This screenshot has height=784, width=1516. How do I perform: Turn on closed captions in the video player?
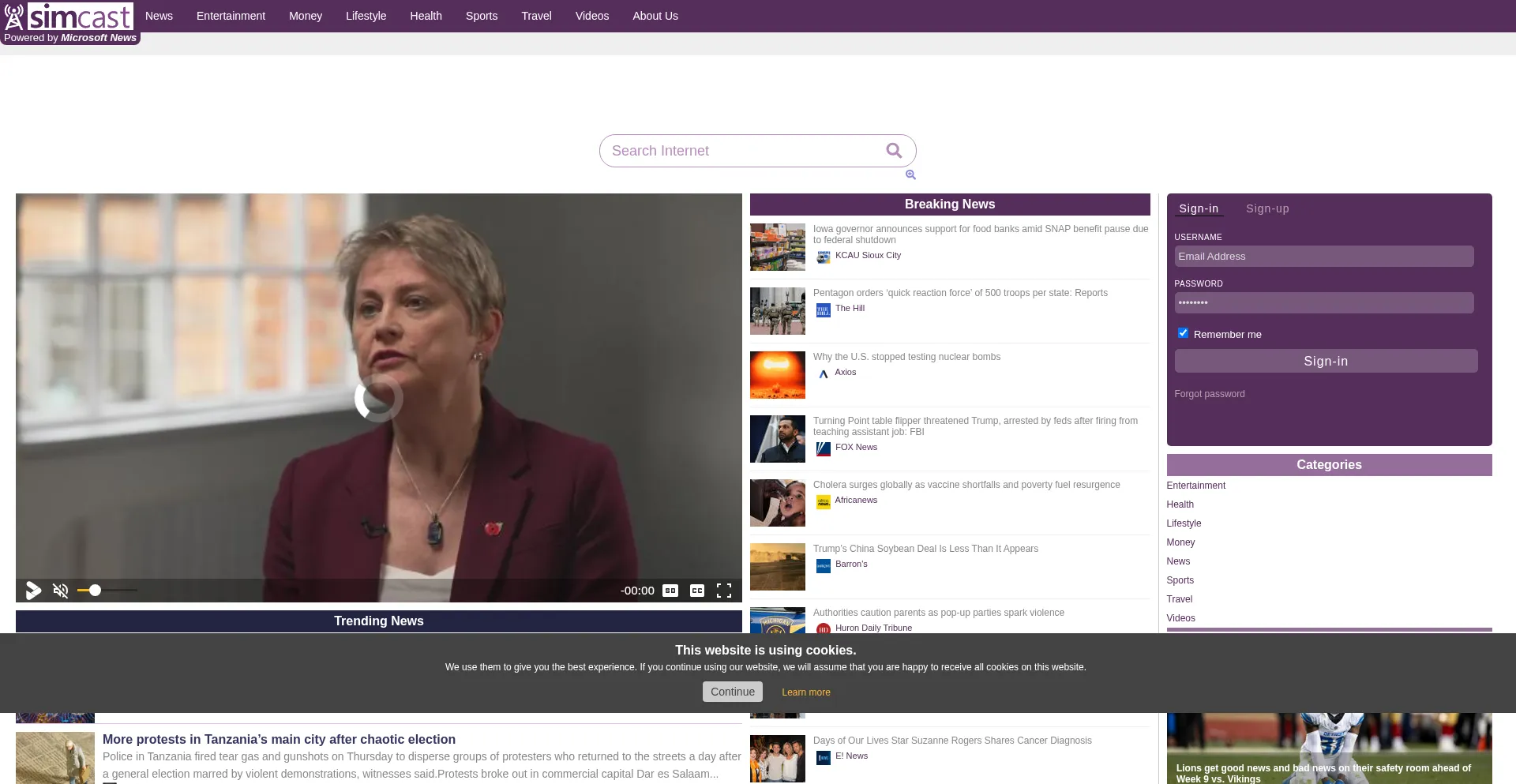click(x=697, y=591)
